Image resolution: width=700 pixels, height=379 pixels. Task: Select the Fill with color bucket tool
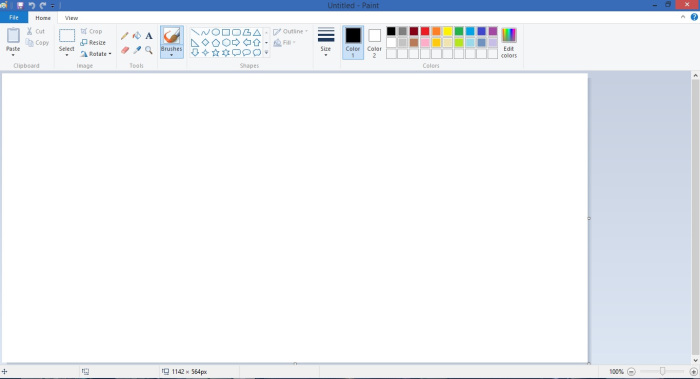click(x=137, y=36)
